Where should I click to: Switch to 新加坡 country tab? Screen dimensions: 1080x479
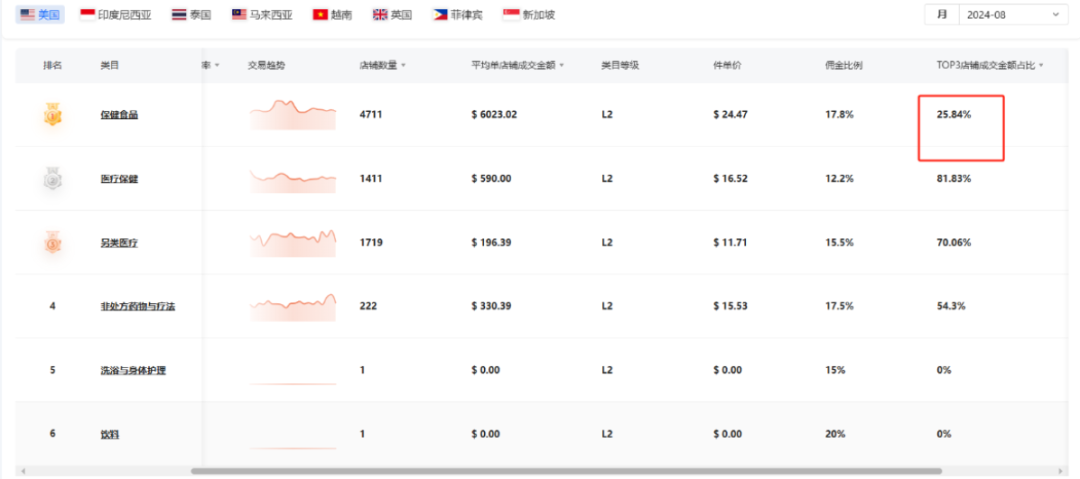click(529, 14)
